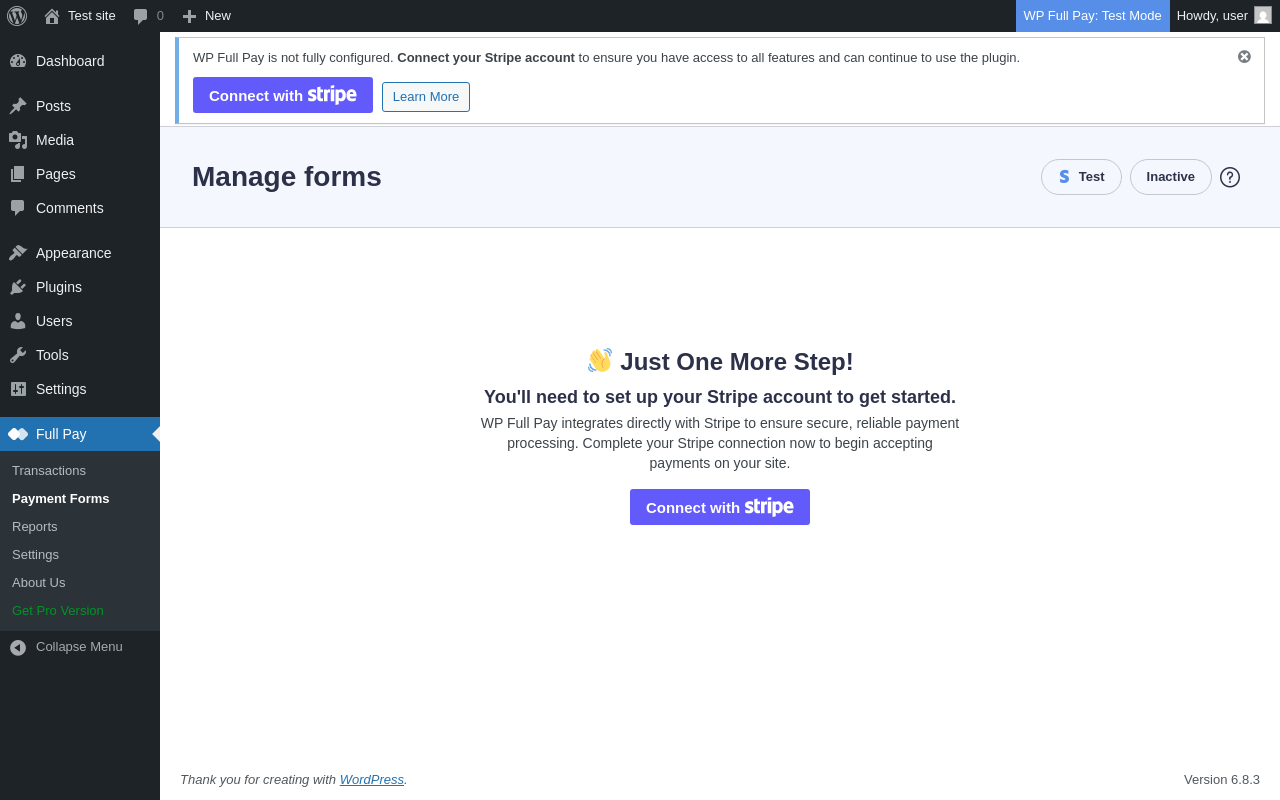Click the Test site home icon
Viewport: 1280px width, 800px height.
tap(52, 16)
